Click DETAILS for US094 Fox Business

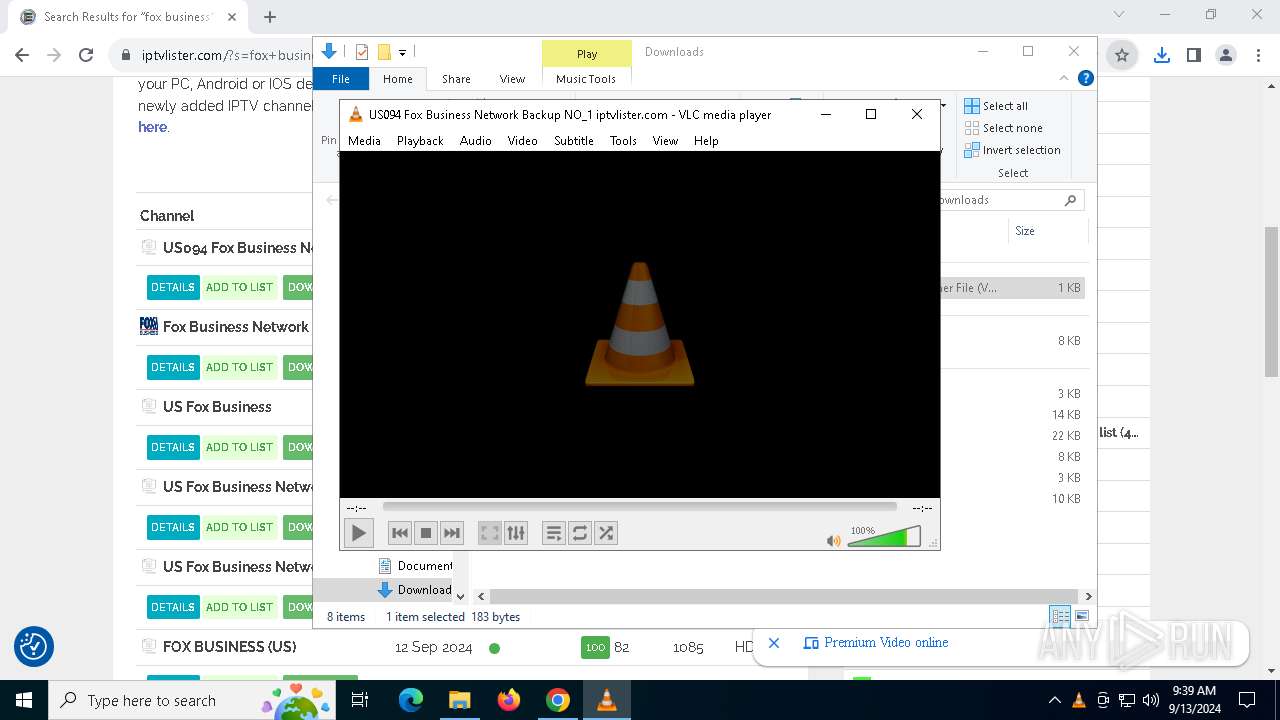tap(173, 287)
